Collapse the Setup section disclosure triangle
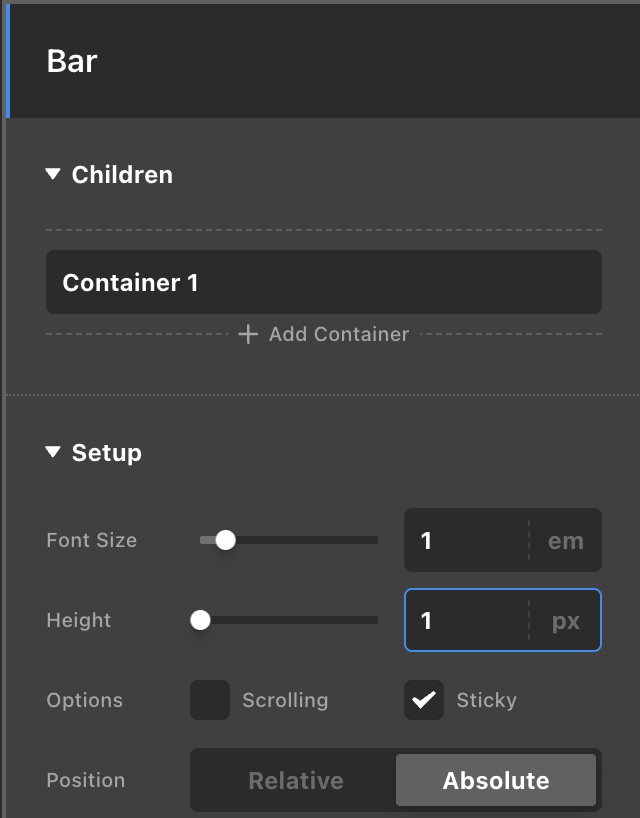The width and height of the screenshot is (640, 818). click(x=53, y=453)
